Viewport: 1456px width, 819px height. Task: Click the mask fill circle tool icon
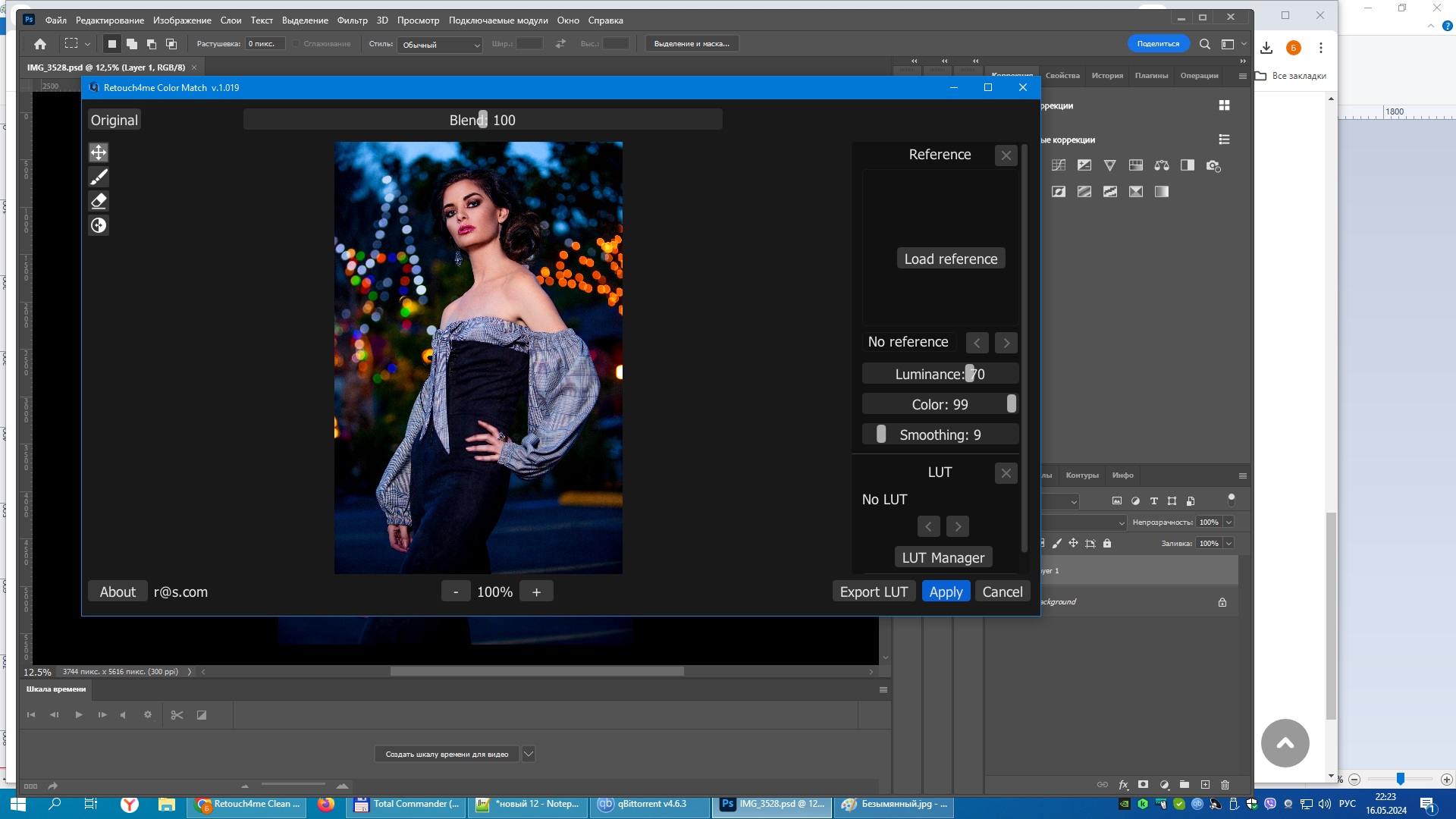pos(99,225)
